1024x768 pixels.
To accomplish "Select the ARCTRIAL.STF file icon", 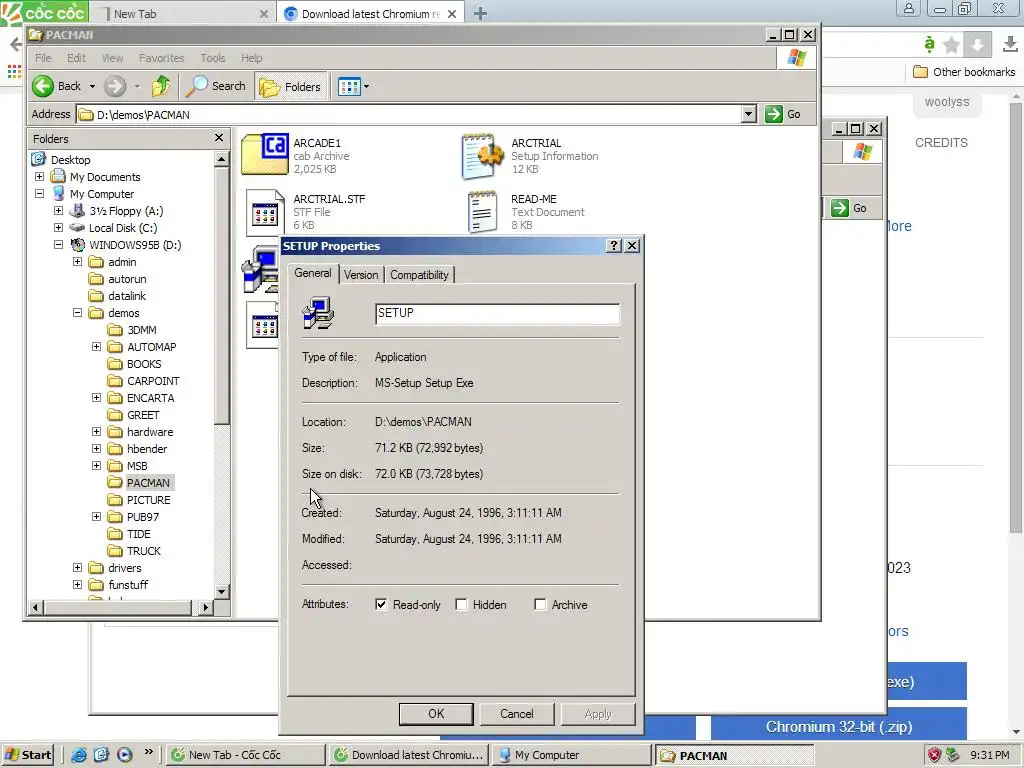I will point(265,212).
